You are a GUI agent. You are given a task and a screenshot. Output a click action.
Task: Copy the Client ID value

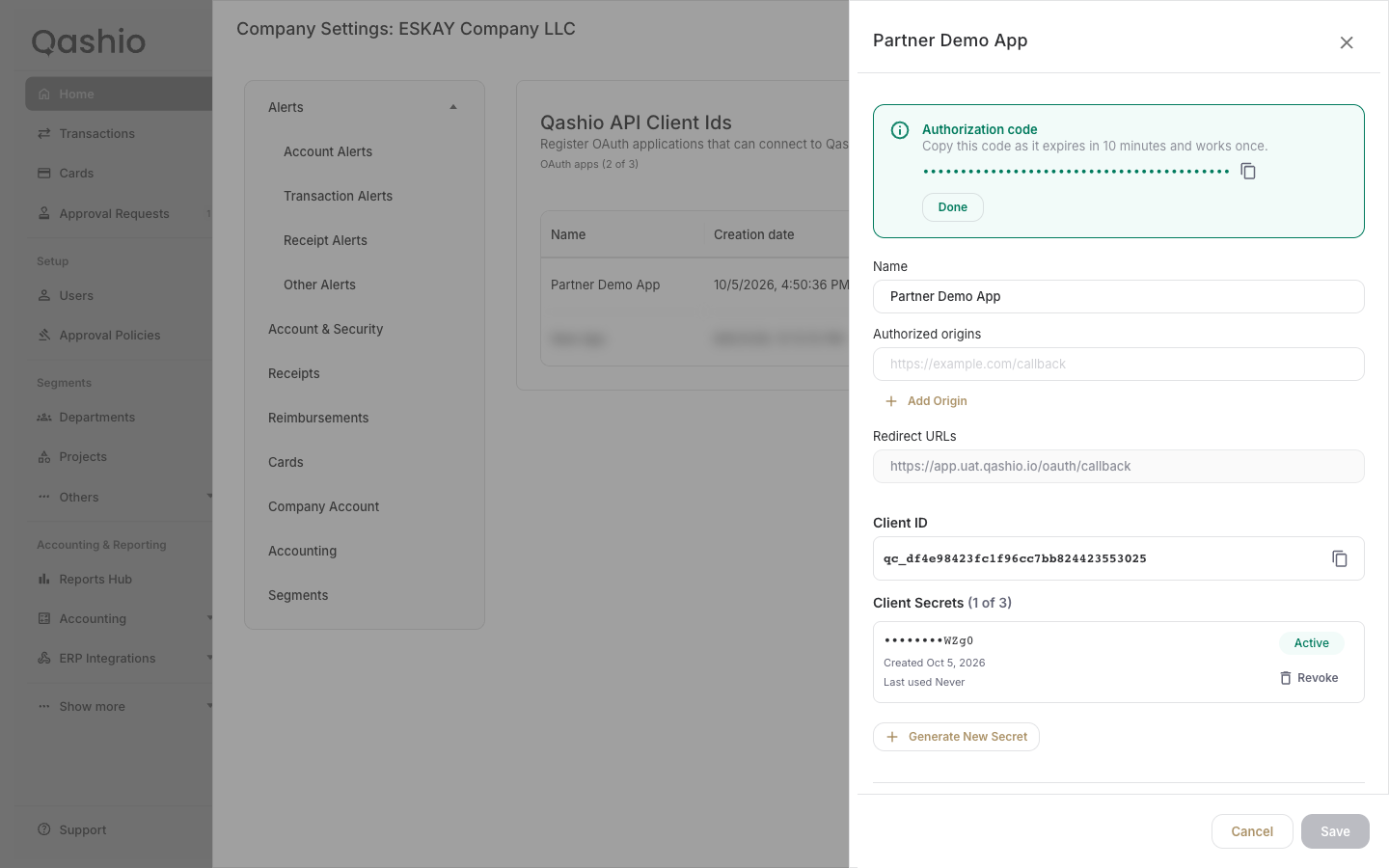pyautogui.click(x=1340, y=558)
